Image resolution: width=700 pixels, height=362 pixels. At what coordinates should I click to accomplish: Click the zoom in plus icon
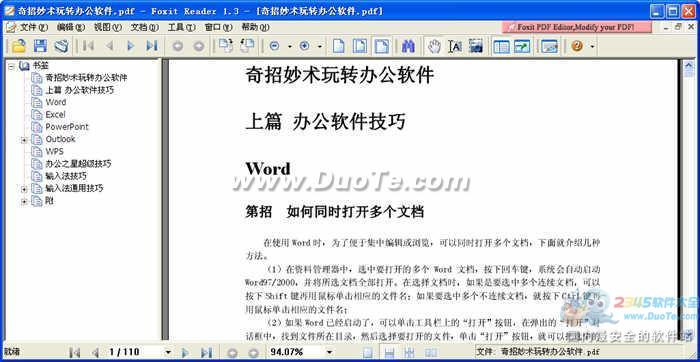(x=305, y=46)
